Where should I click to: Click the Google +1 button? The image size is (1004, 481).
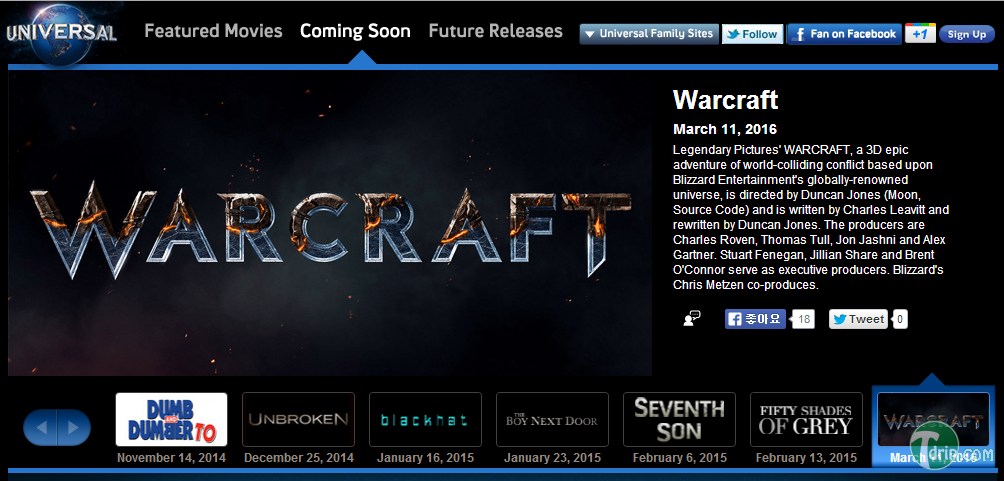pos(920,34)
